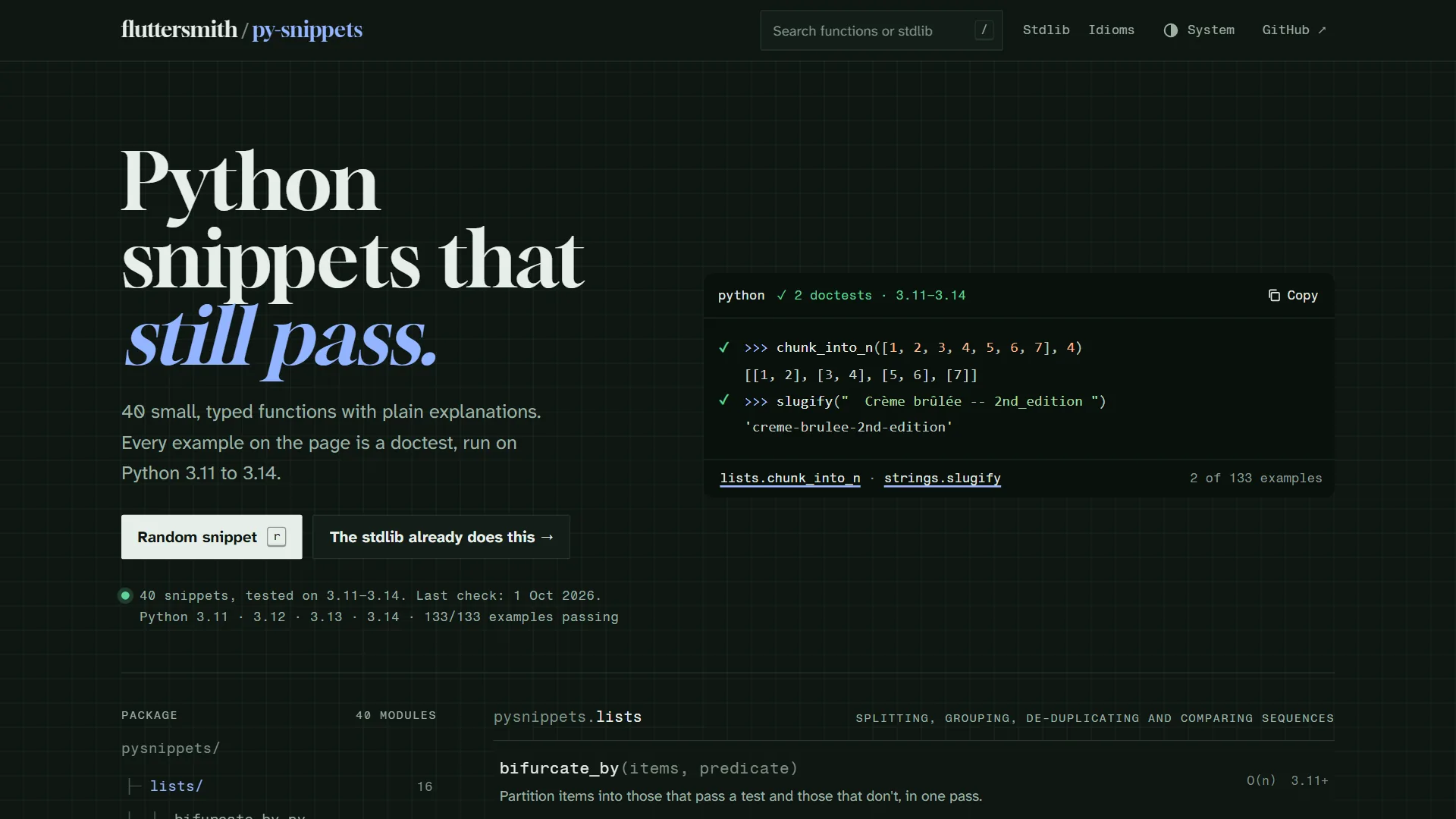Viewport: 1456px width, 819px height.
Task: Click the green passing status dot
Action: pos(126,595)
